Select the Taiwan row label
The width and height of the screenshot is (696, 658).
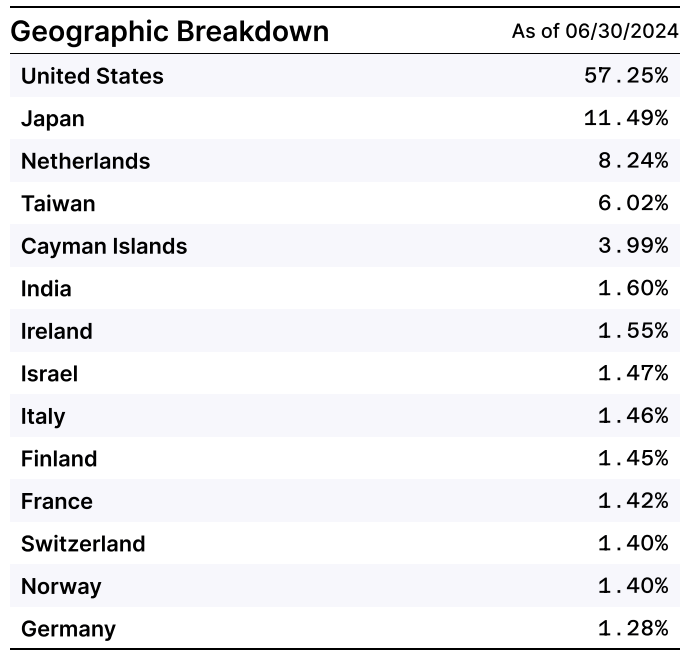(58, 204)
